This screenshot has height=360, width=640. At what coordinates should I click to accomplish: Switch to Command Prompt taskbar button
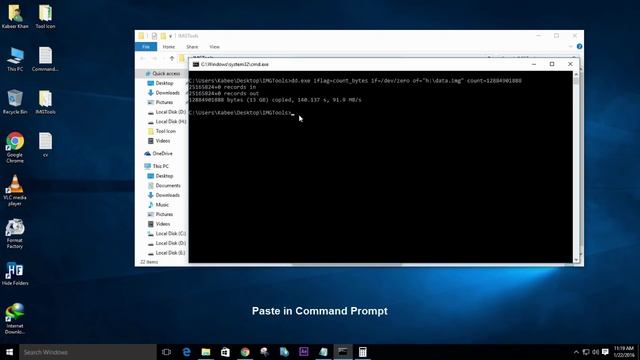pos(343,352)
